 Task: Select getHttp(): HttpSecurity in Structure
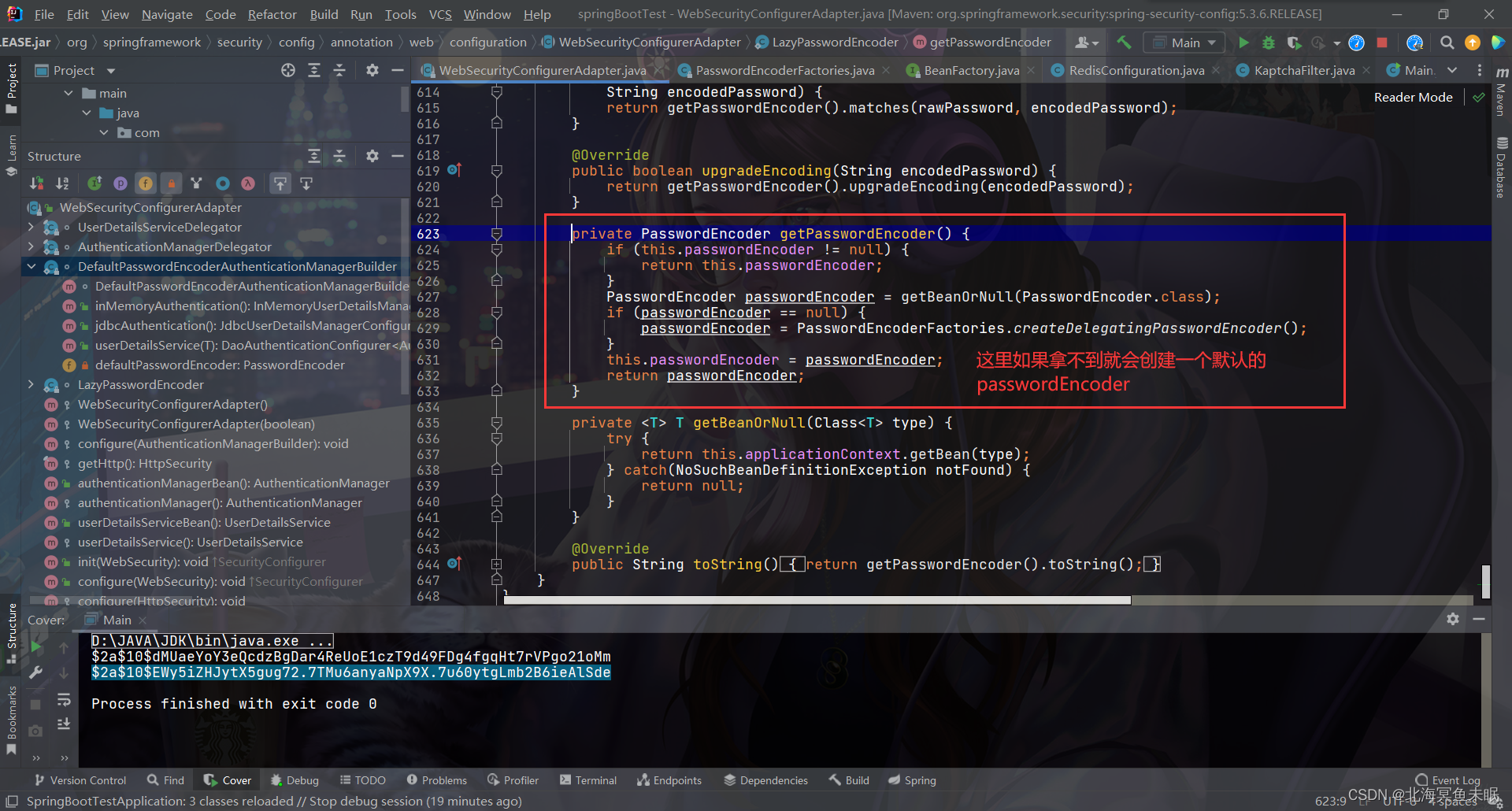[x=145, y=463]
